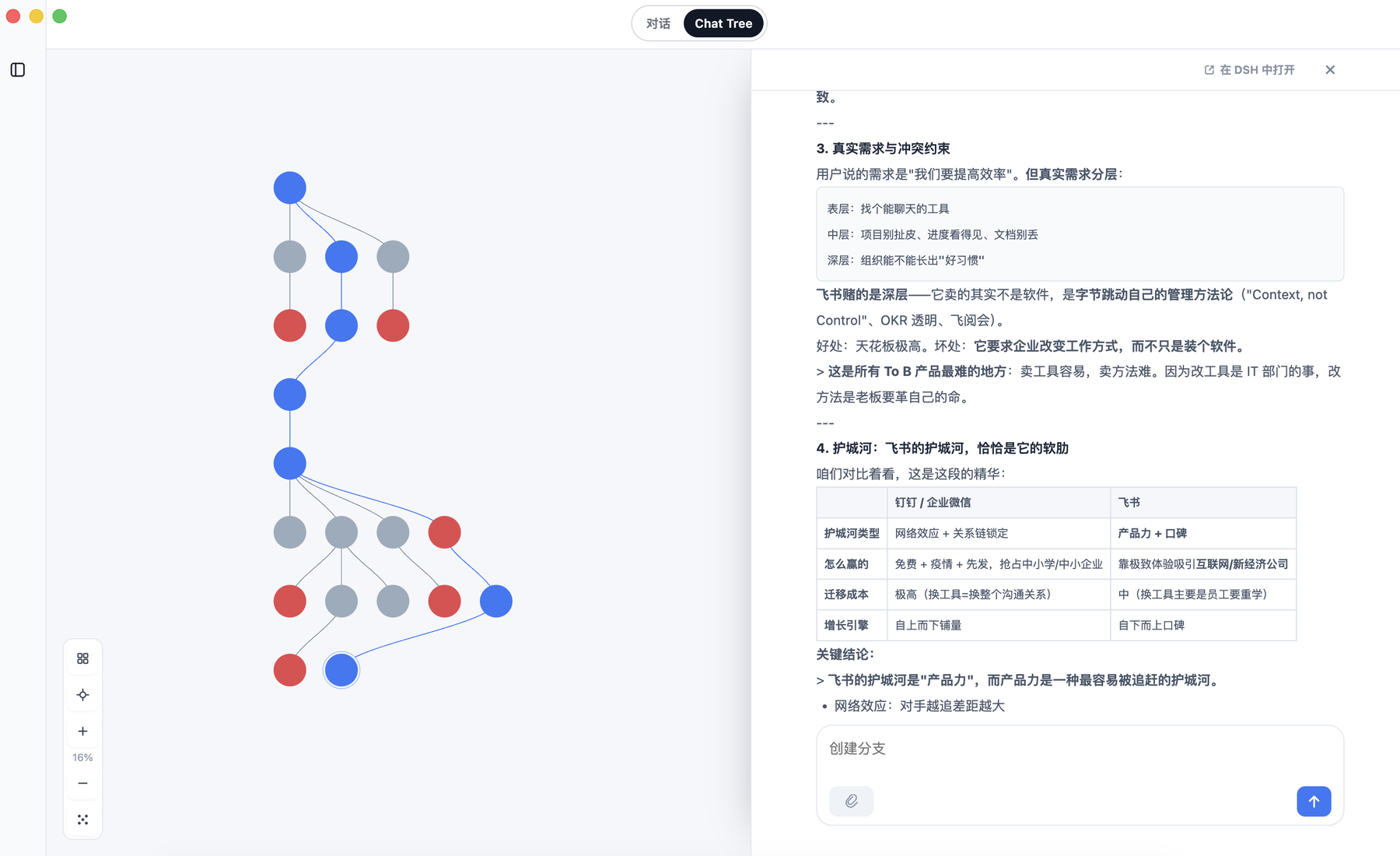Select the red node parenting the rightmost blue node
The height and width of the screenshot is (856, 1400).
(x=444, y=532)
